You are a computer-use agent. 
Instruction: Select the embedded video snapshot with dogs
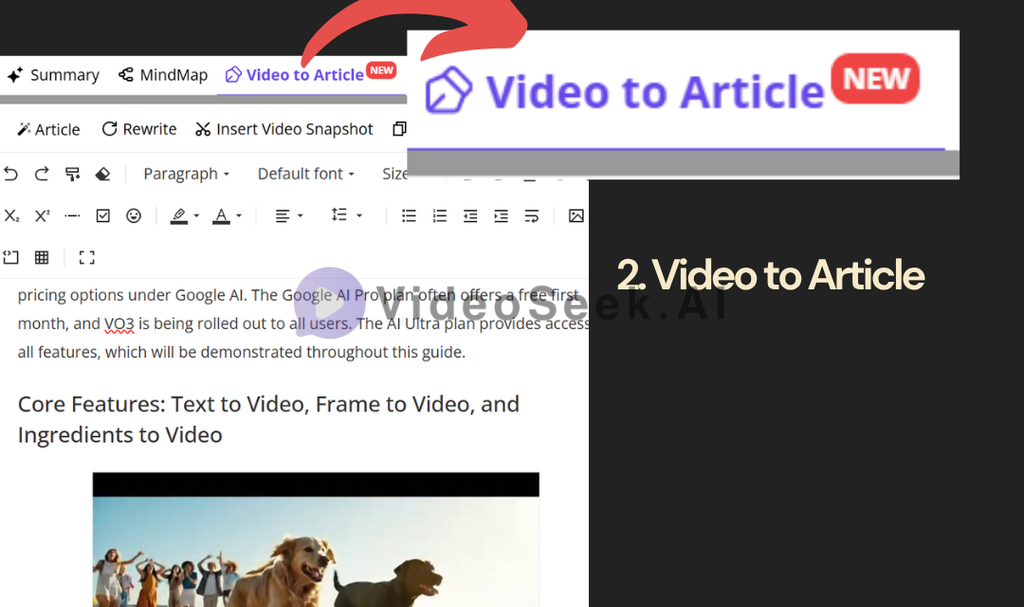pos(316,540)
